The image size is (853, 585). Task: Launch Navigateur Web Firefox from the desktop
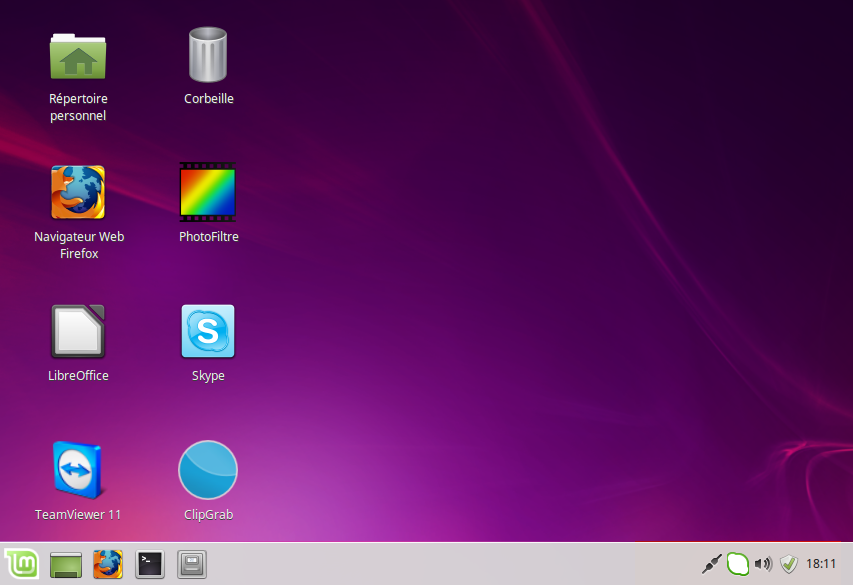click(x=78, y=191)
